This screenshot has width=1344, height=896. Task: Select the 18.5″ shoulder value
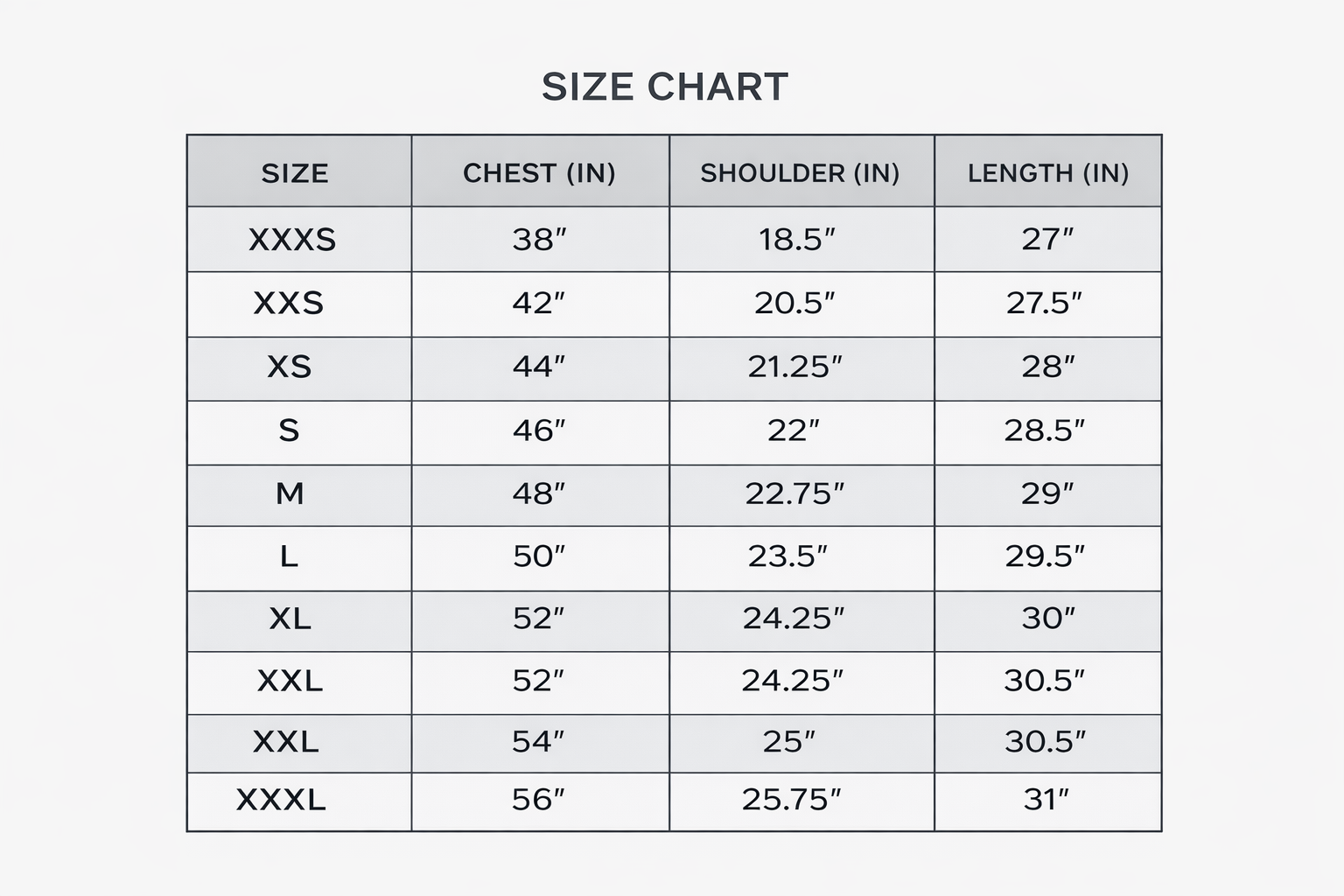pyautogui.click(x=797, y=240)
